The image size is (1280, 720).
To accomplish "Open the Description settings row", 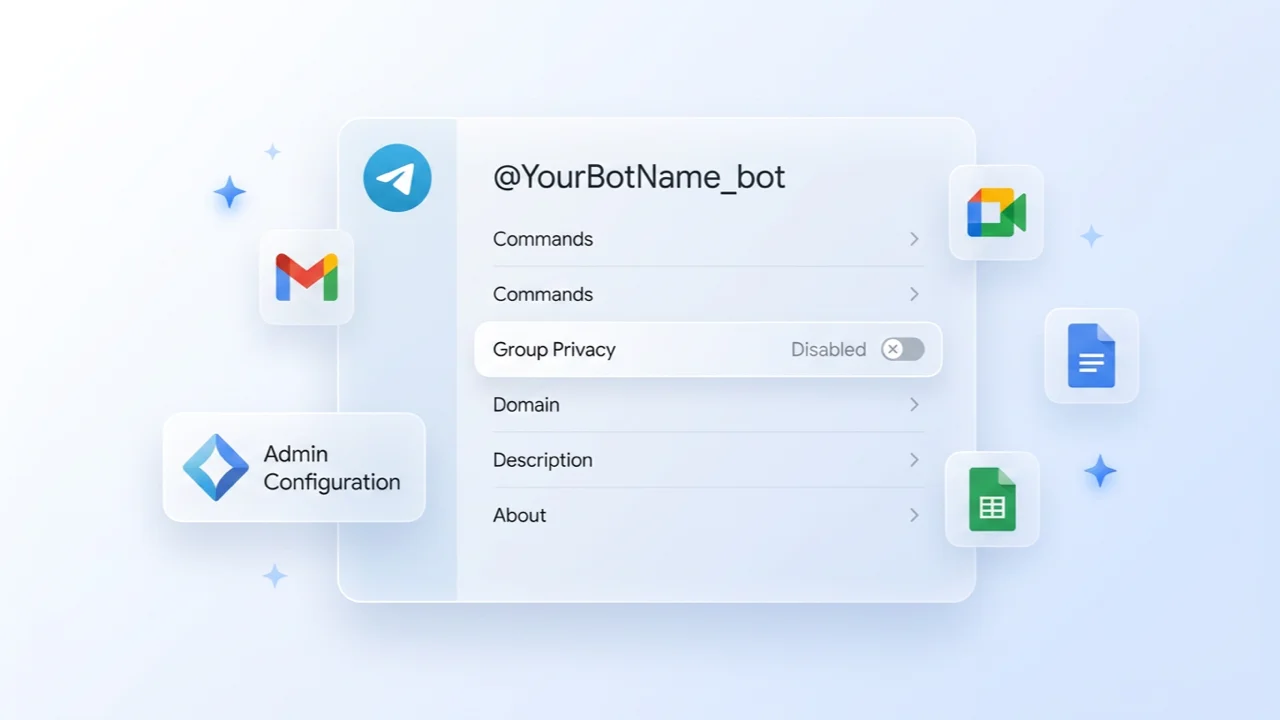I will 708,460.
